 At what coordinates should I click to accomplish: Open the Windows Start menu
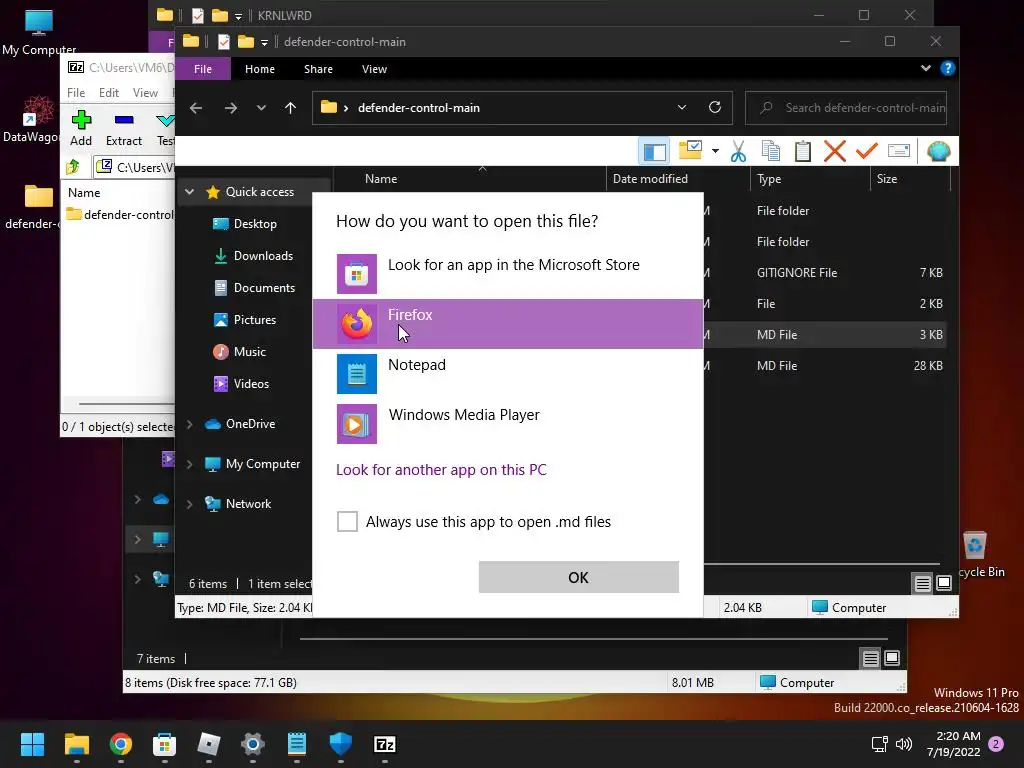(x=32, y=744)
